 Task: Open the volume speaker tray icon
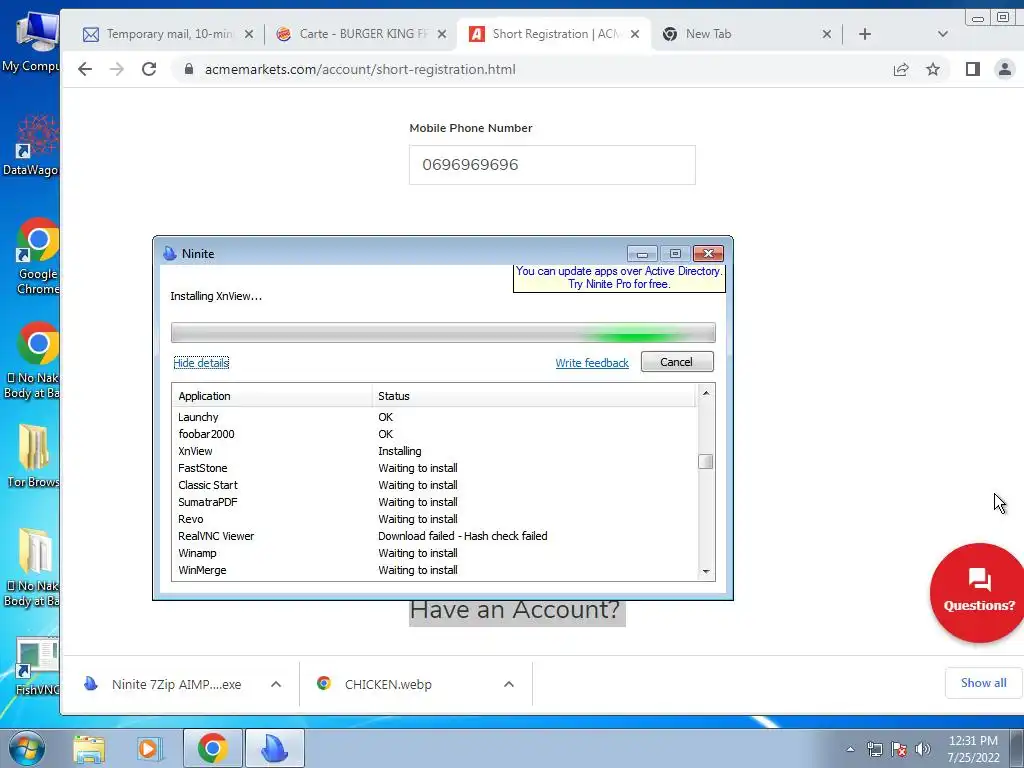click(x=923, y=749)
